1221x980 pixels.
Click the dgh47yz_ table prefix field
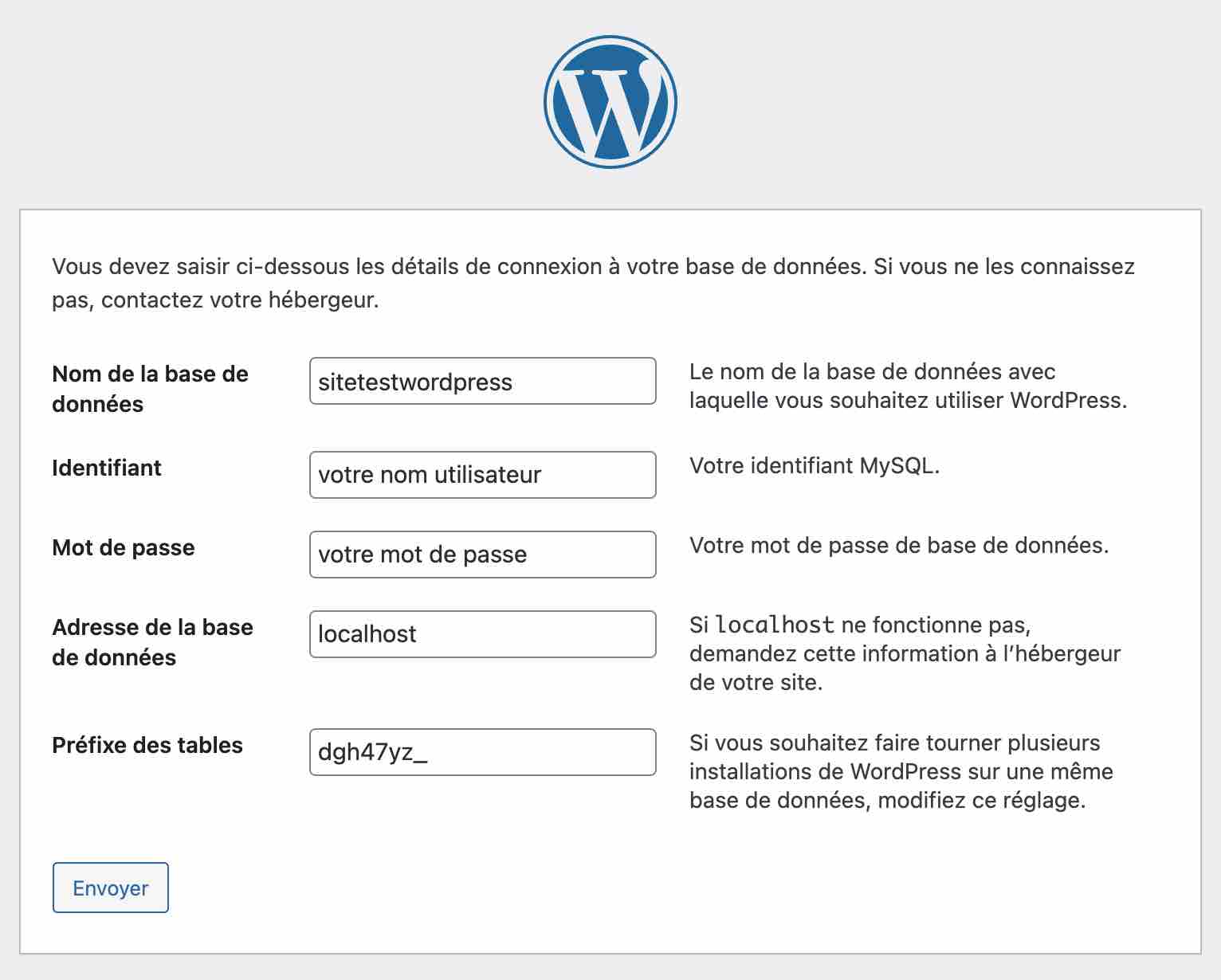(x=481, y=751)
